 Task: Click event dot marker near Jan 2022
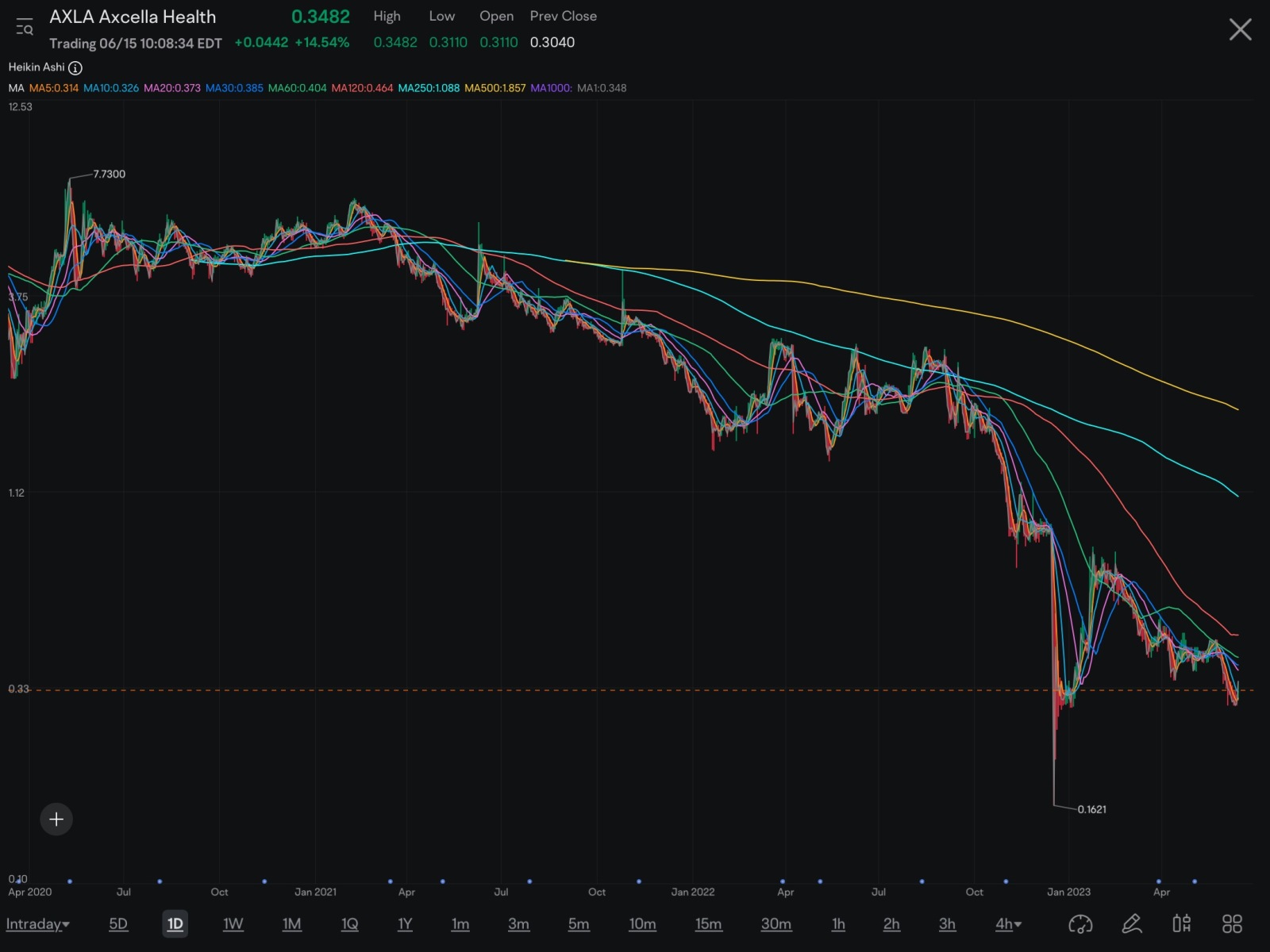coord(639,881)
